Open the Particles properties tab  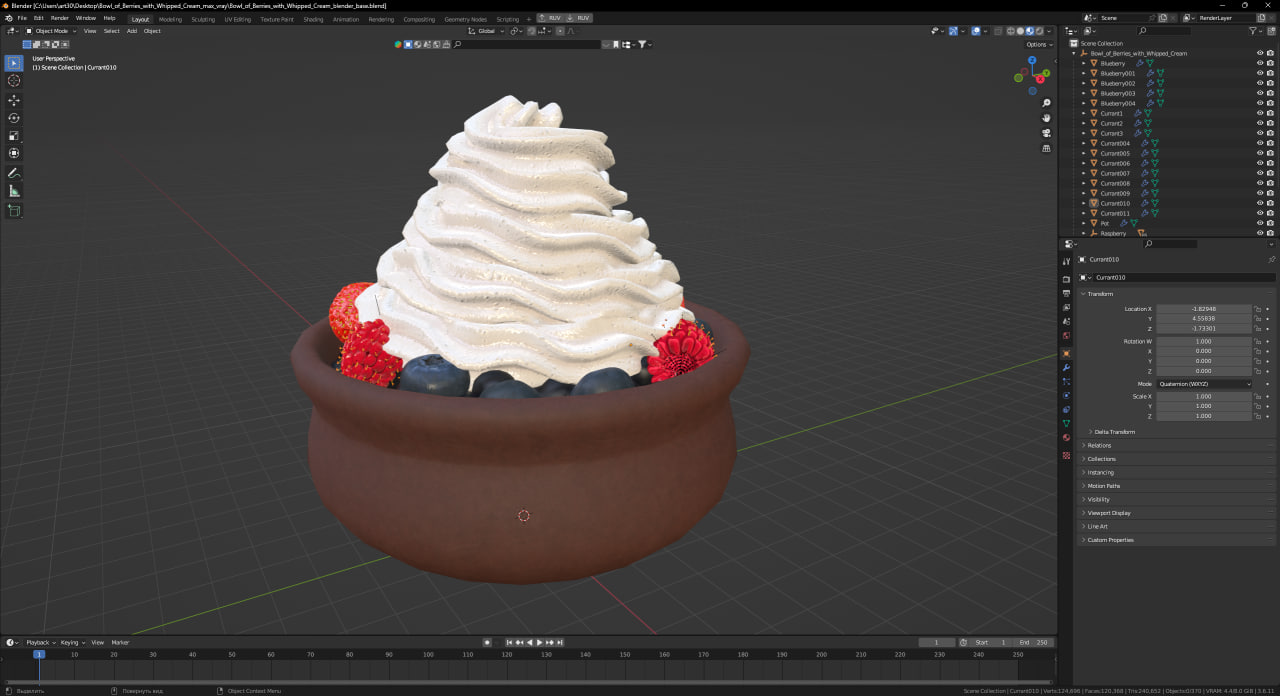click(x=1066, y=381)
